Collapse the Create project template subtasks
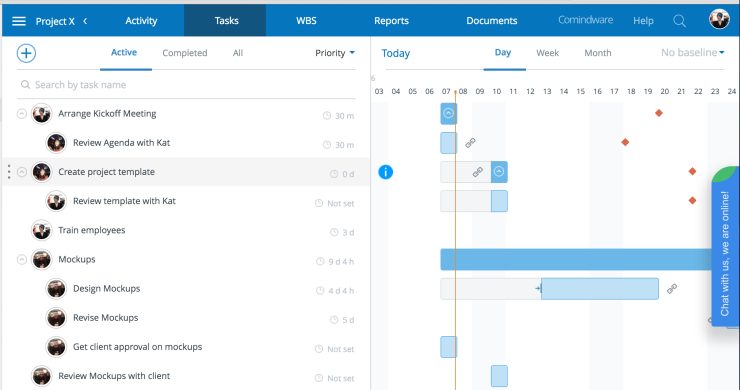 point(22,172)
